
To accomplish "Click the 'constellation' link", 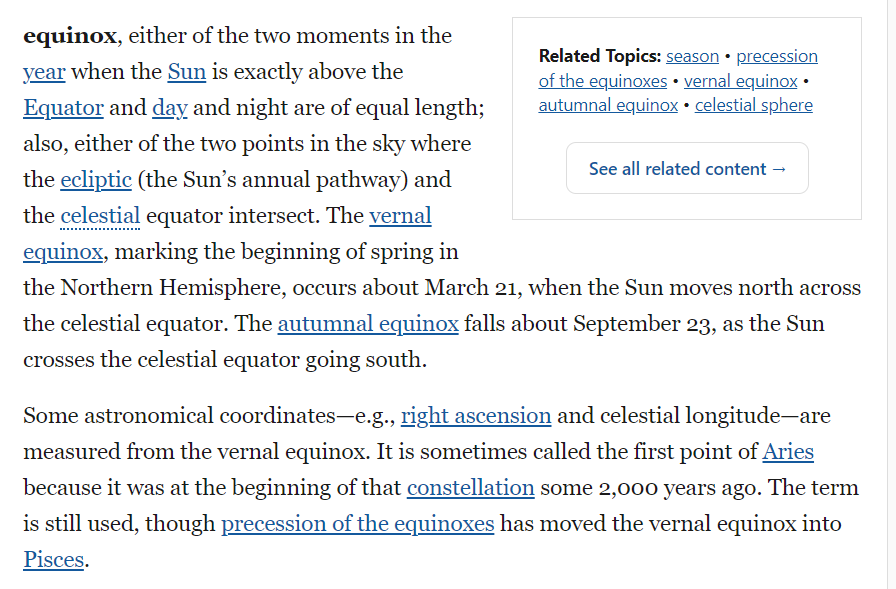I will tap(470, 488).
